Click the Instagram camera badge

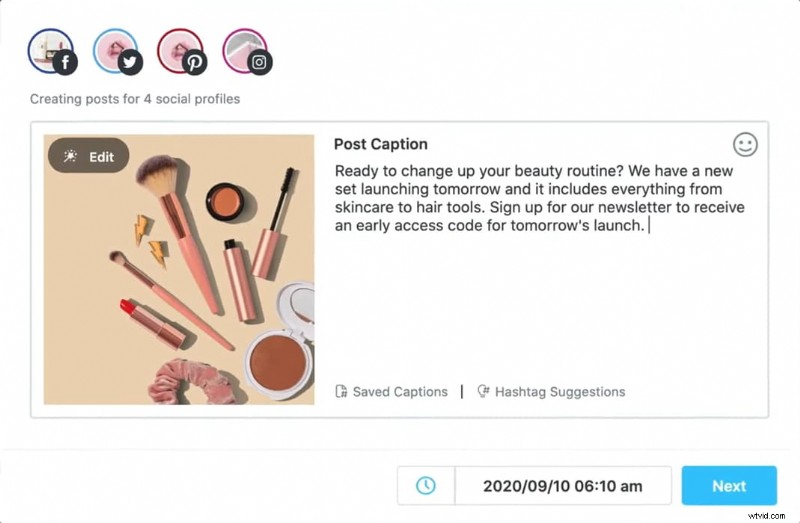point(260,62)
